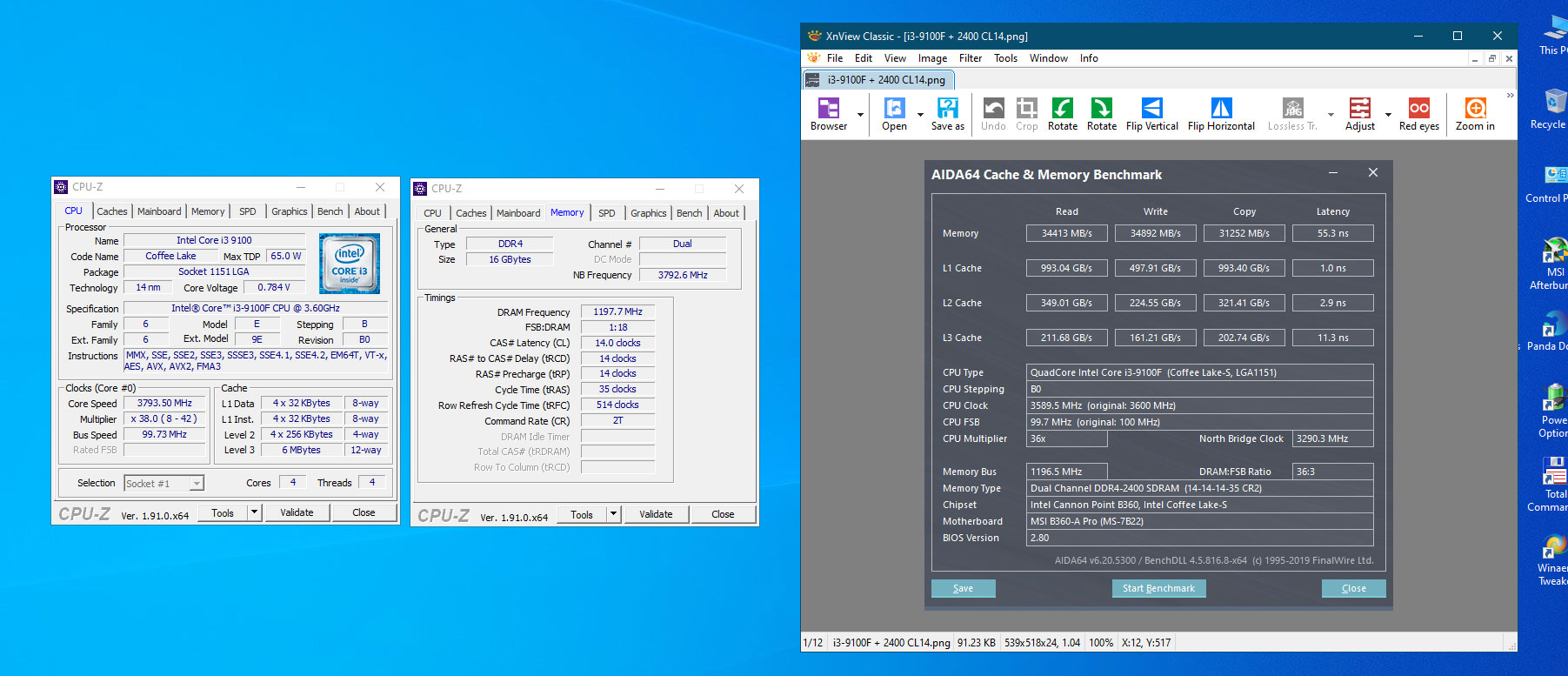Select the i3-9100F + 2400 CL14.png document tab
This screenshot has width=1568, height=676.
point(878,80)
